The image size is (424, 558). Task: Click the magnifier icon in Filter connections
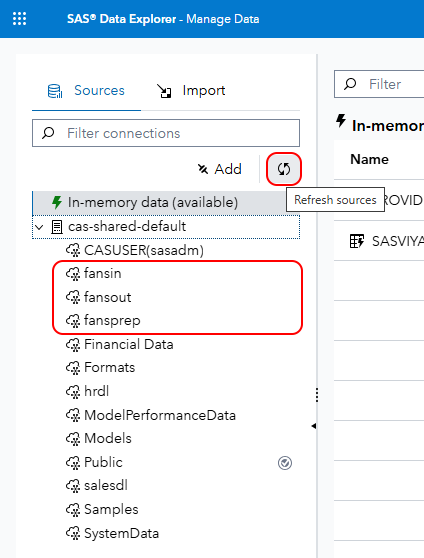pos(48,133)
